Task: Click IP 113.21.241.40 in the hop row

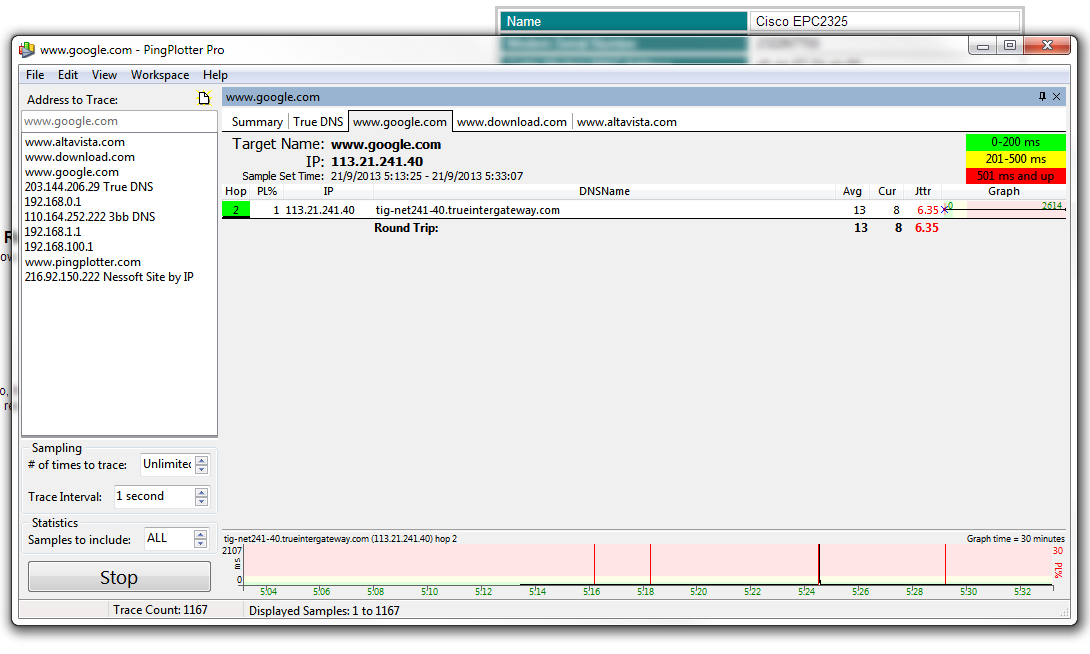Action: 320,210
